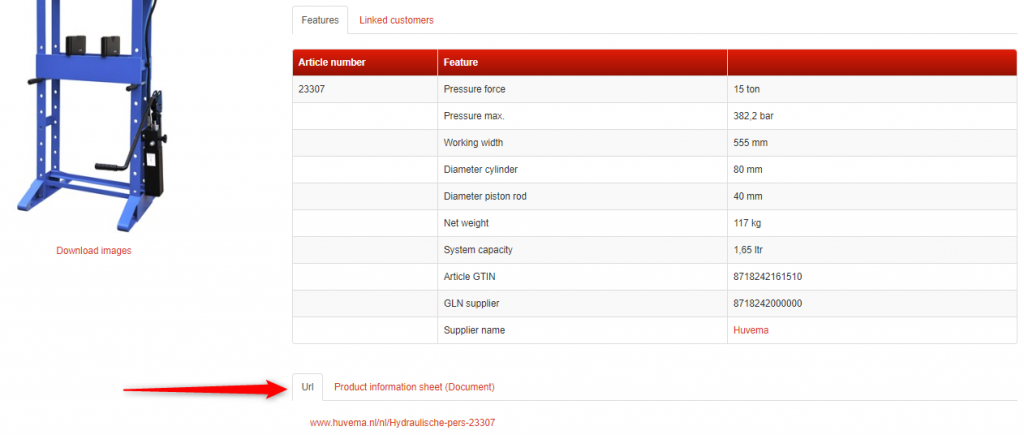Select article number 23307 cell
1024x435 pixels.
[x=312, y=89]
